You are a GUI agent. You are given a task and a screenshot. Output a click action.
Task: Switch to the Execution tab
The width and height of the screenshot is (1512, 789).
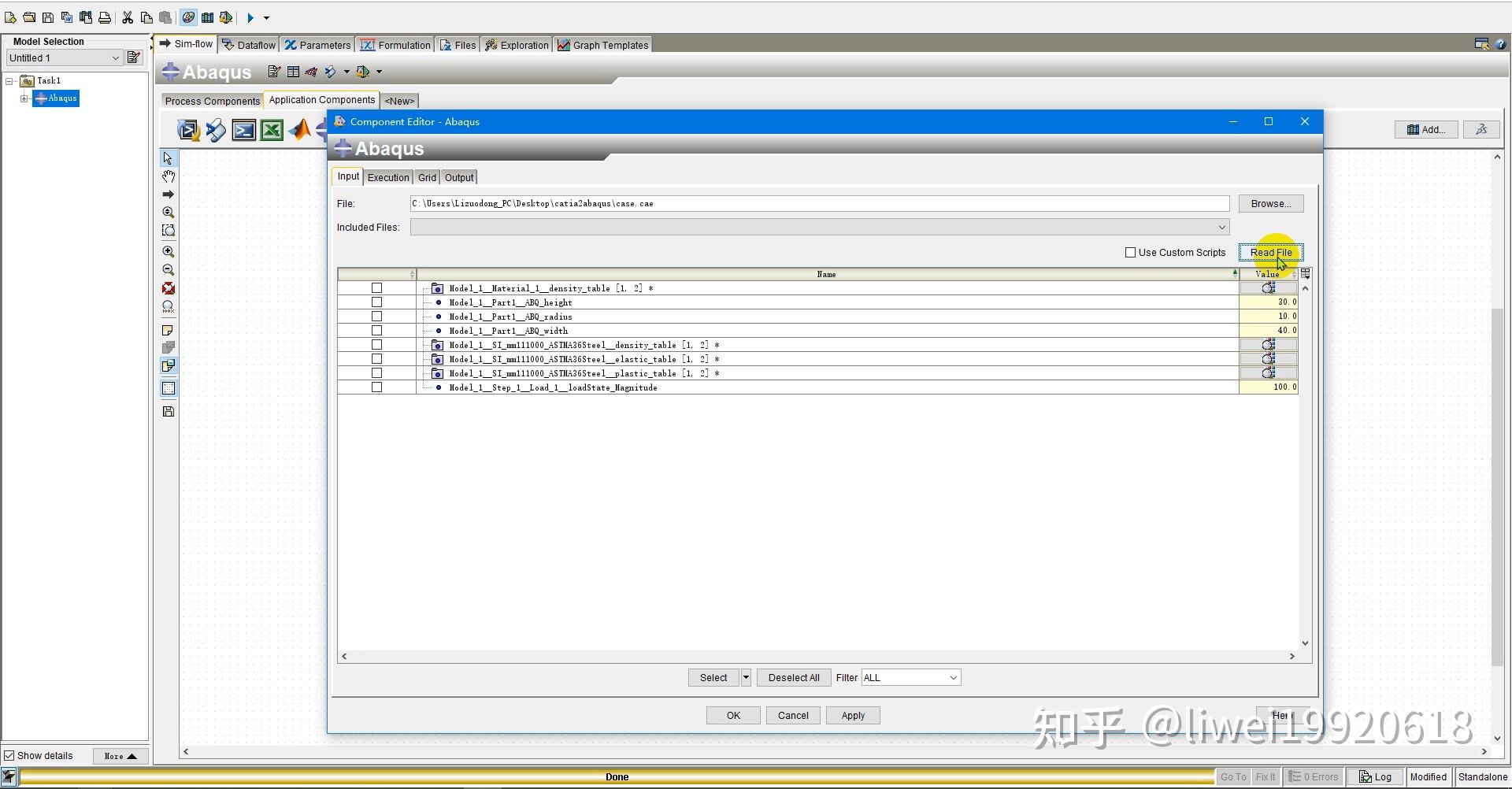(x=387, y=177)
